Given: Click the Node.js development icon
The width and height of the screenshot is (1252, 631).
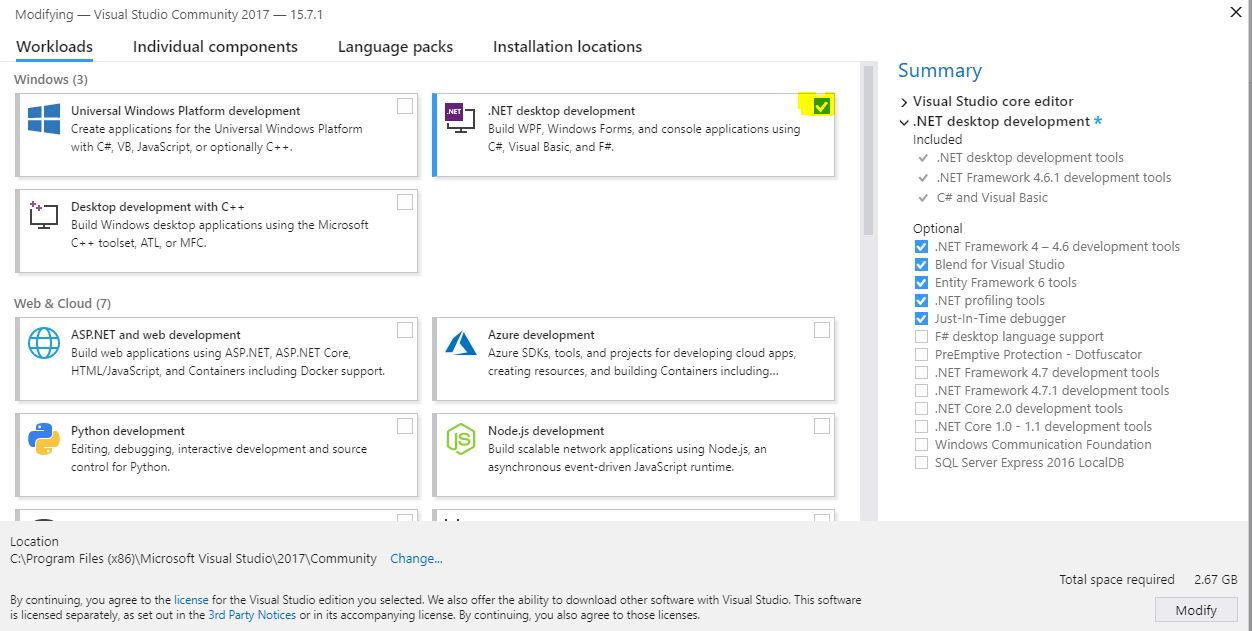Looking at the screenshot, I should pos(460,440).
